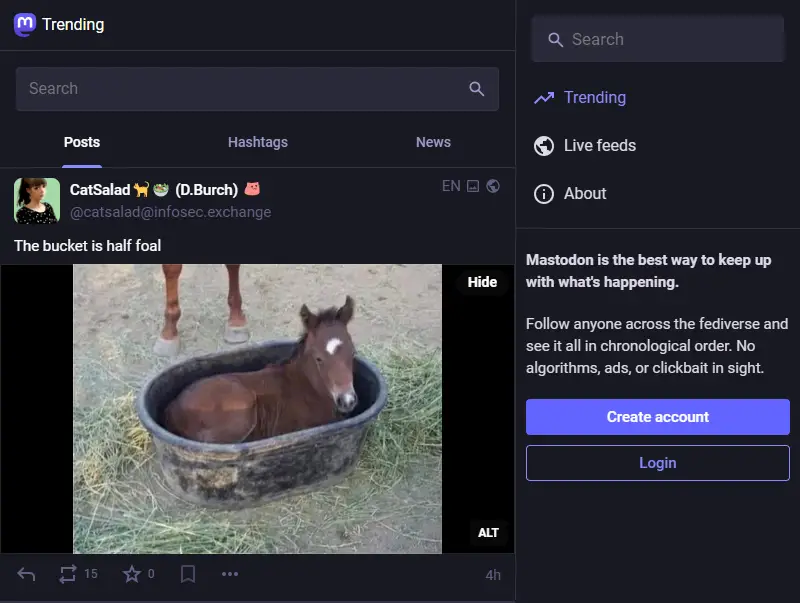Viewport: 800px width, 603px height.
Task: Open the News tab
Action: coord(433,142)
